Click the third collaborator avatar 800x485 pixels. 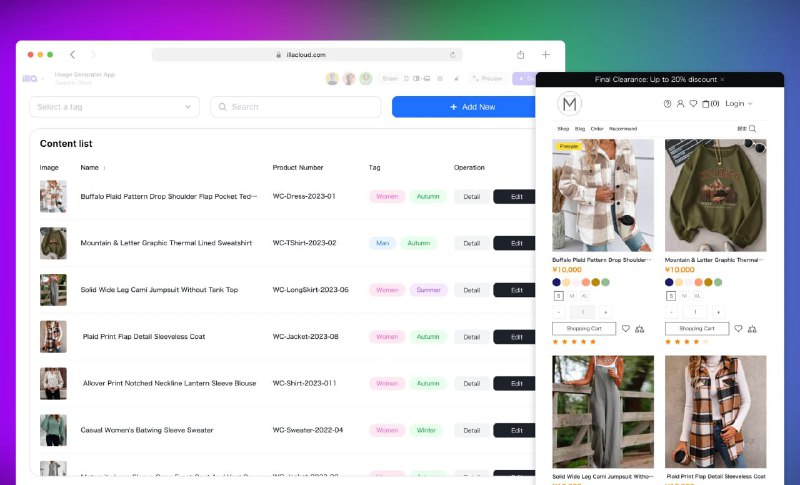pos(366,79)
